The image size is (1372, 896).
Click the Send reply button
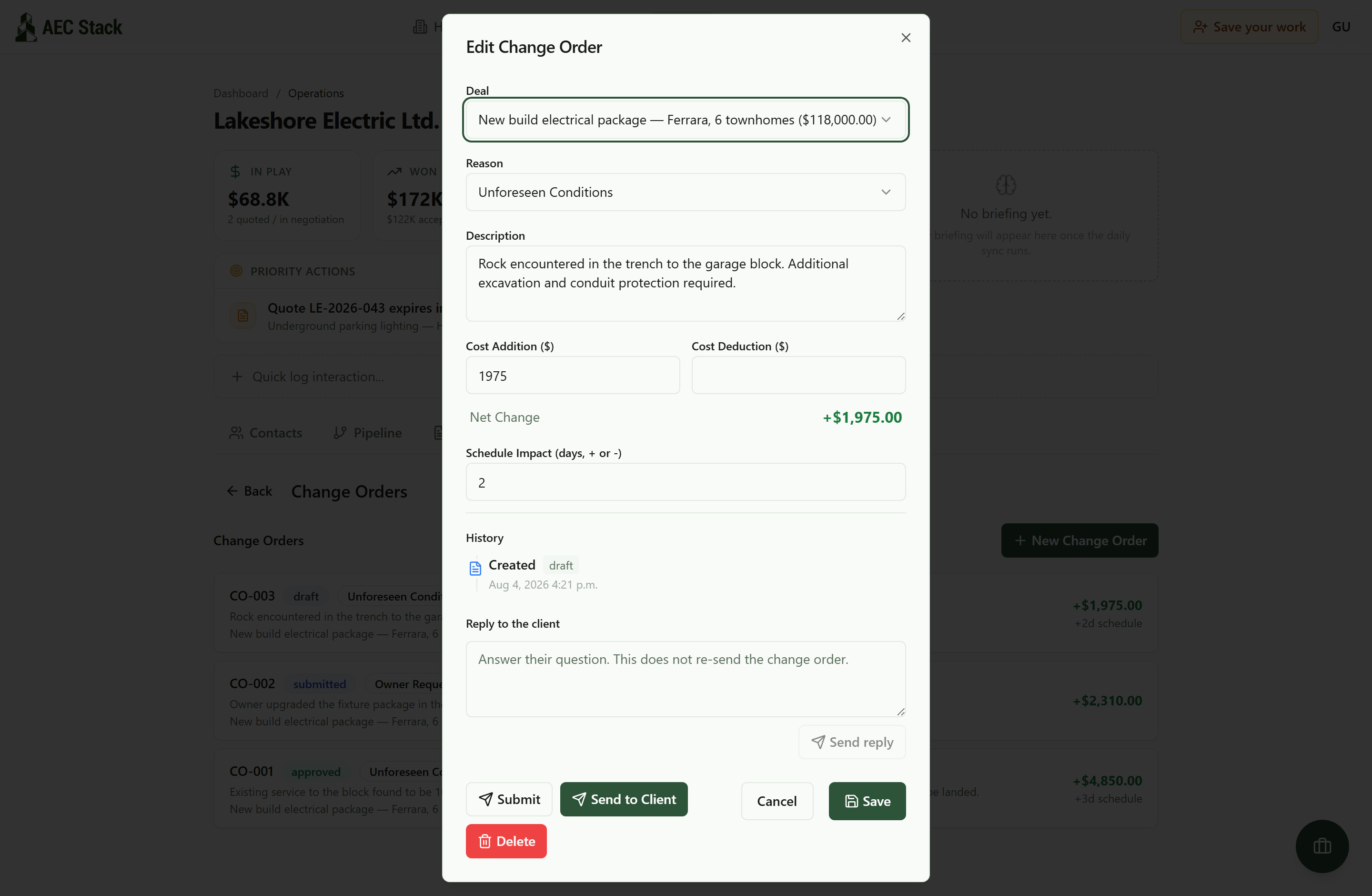[851, 742]
